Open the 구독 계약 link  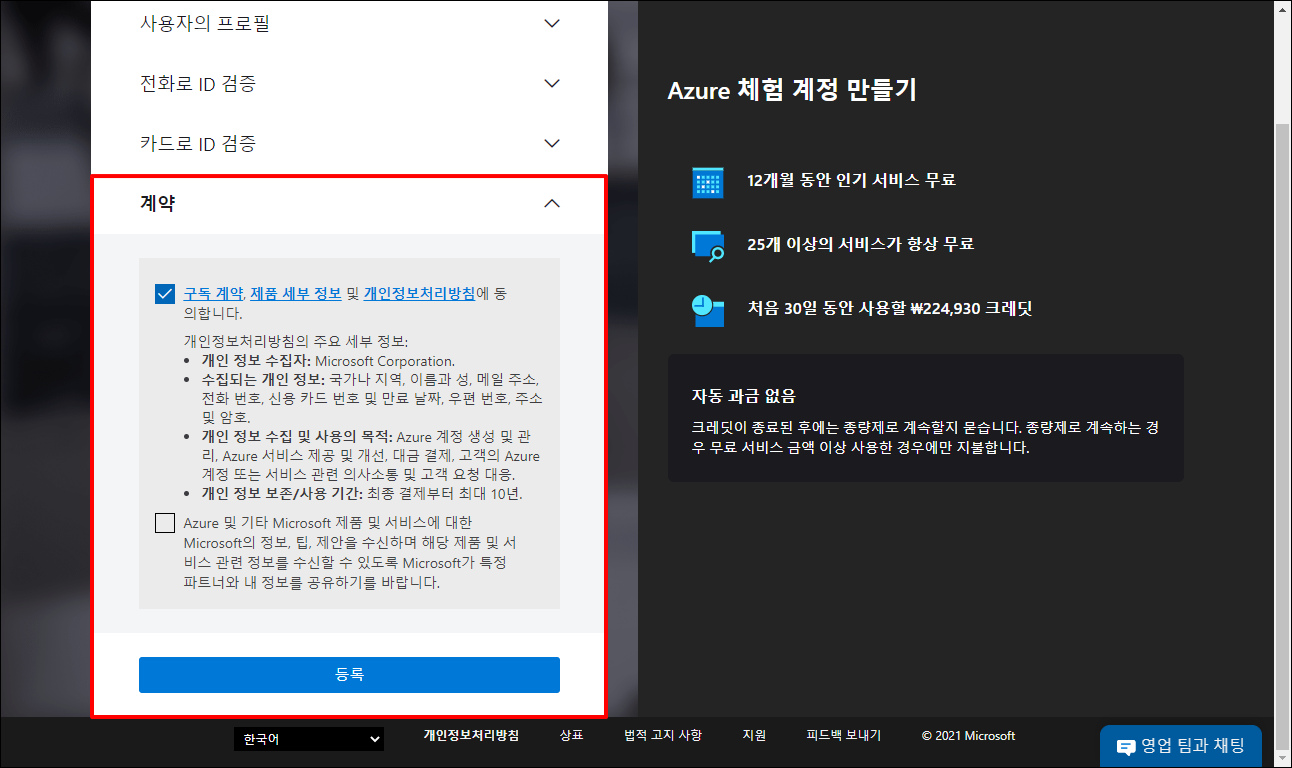[213, 294]
